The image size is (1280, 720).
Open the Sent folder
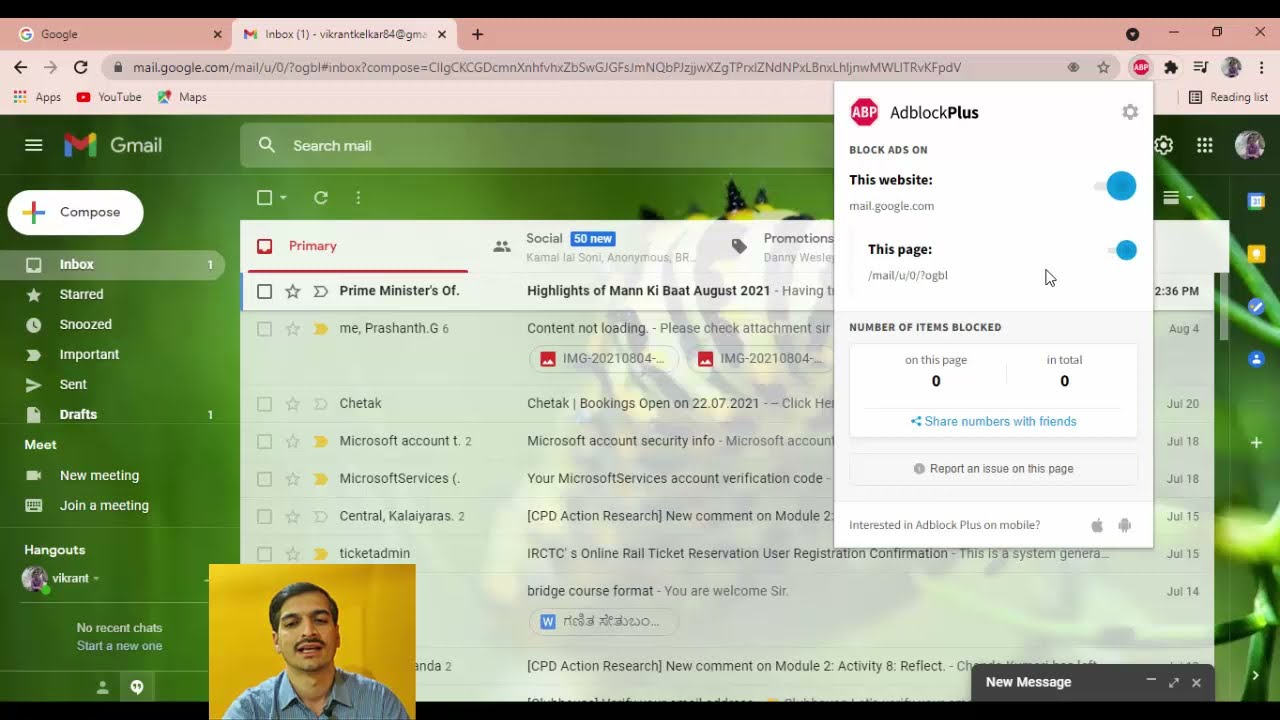[73, 384]
